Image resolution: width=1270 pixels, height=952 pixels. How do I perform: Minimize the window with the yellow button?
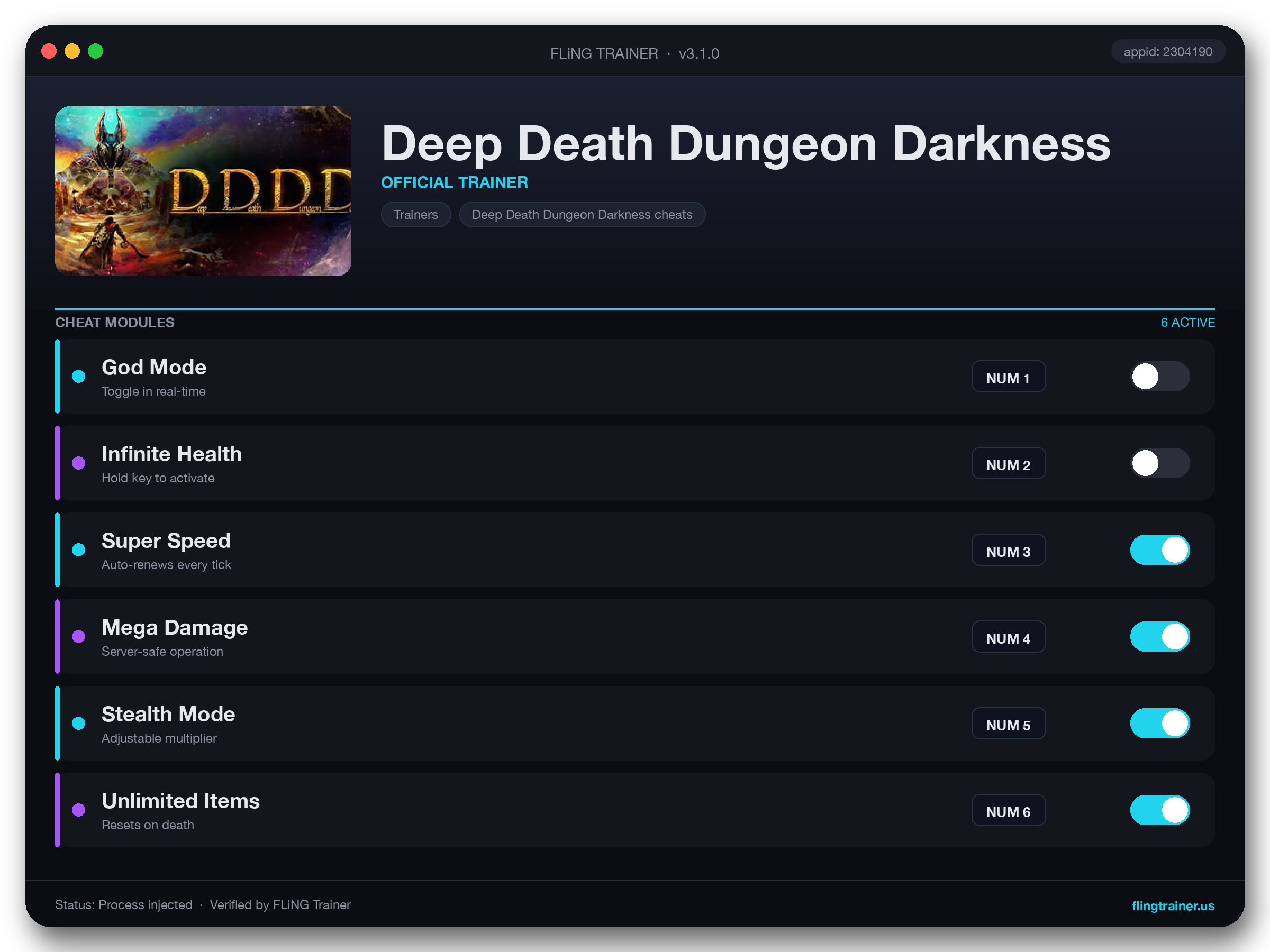pos(72,52)
